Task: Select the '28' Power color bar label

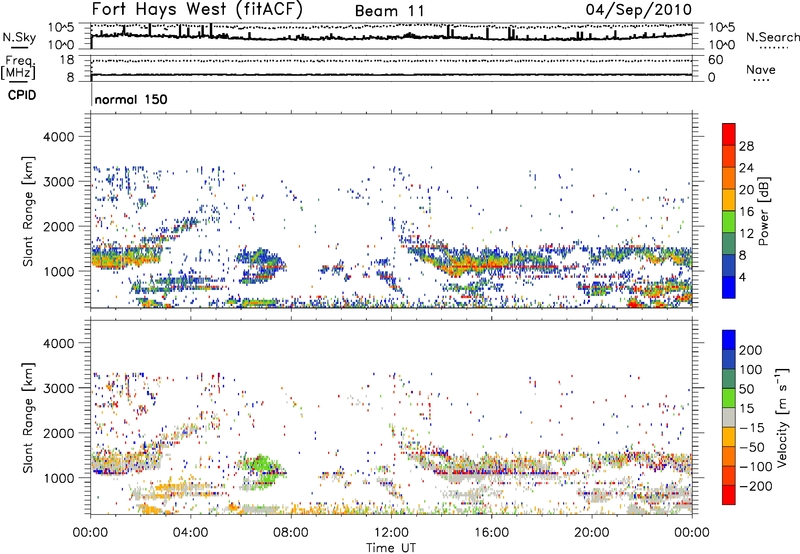Action: pyautogui.click(x=746, y=146)
